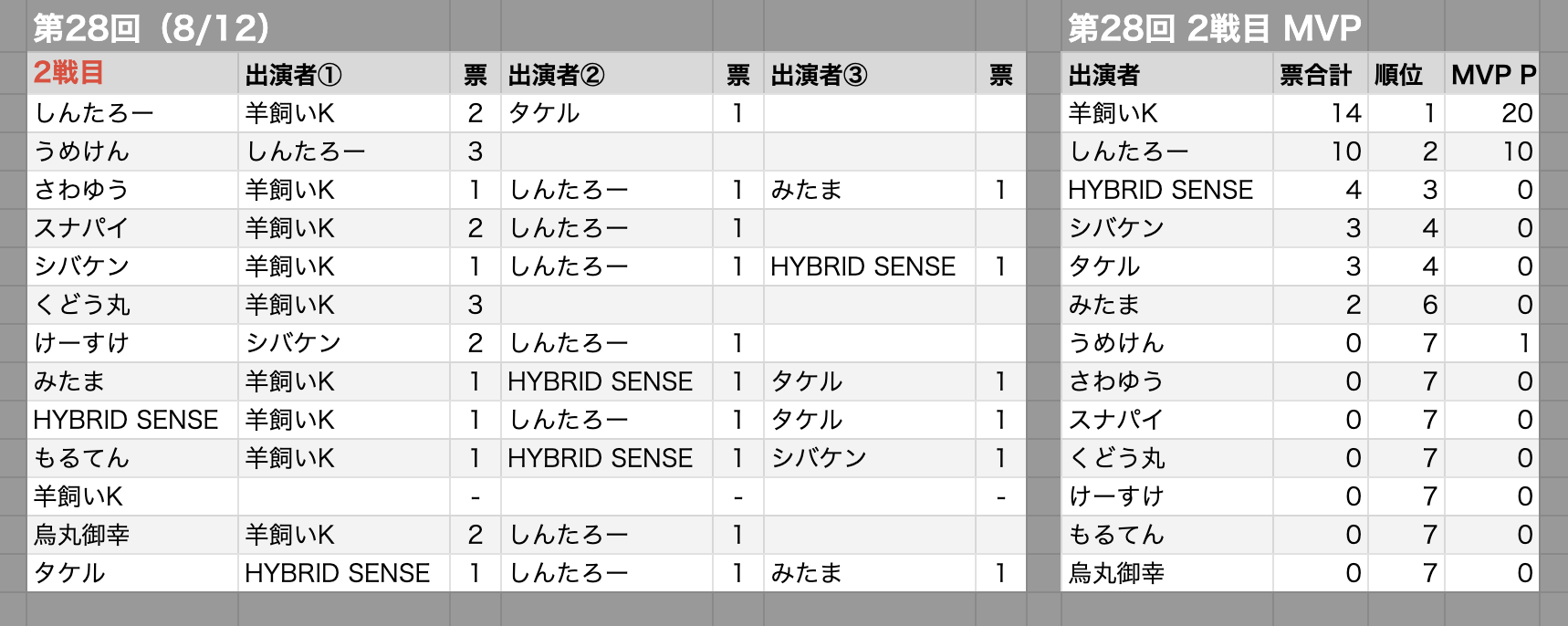The height and width of the screenshot is (626, 1568).
Task: Select the 票合計 header cell
Action: 1320,74
